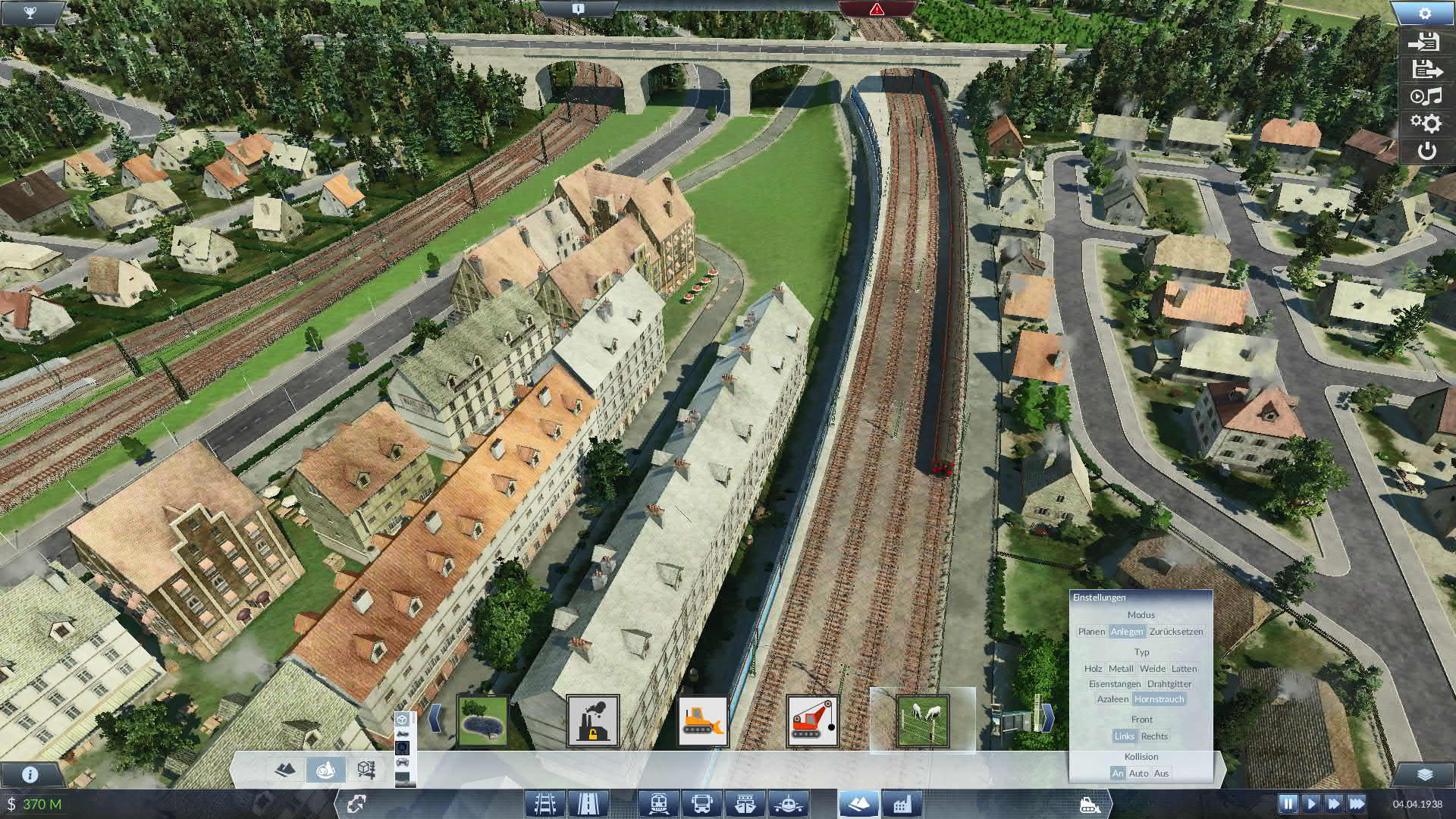
Task: Select the unlocked factory asset
Action: point(593,720)
